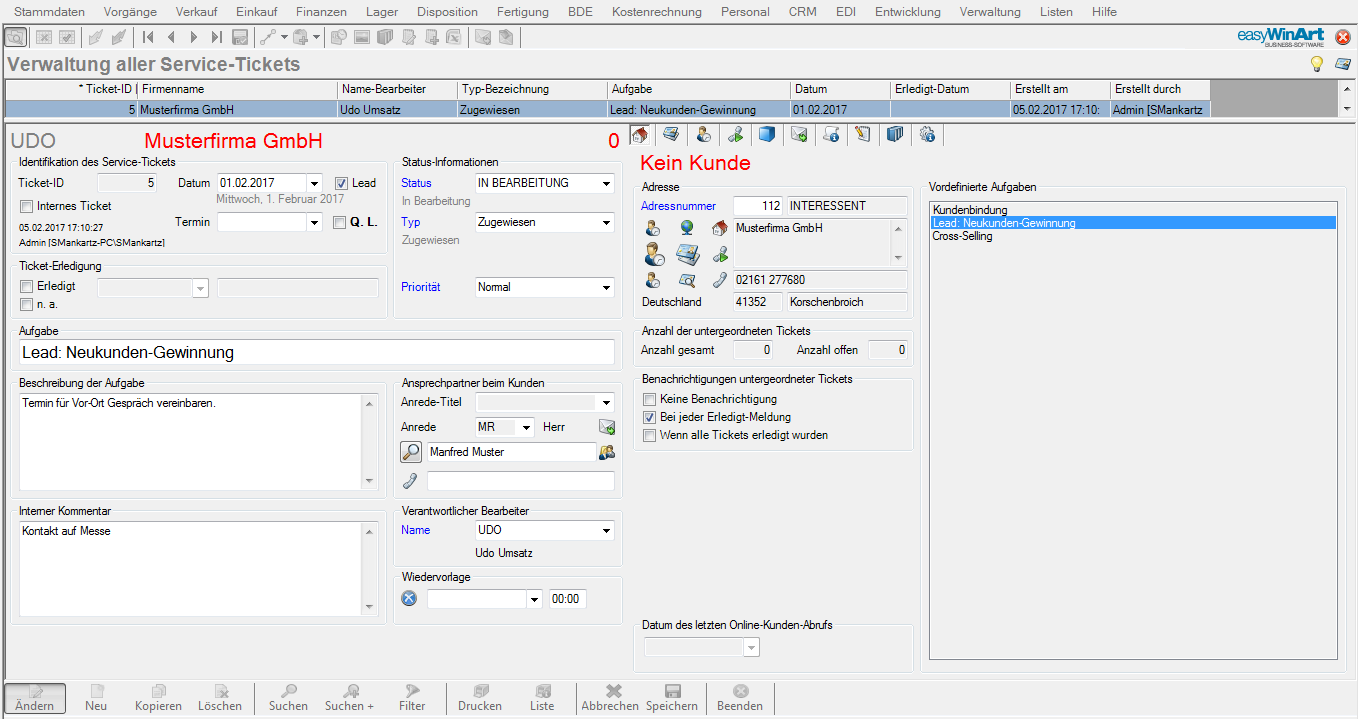Click the envelope tab icon above Kein Kunde
This screenshot has width=1358, height=719.
coord(799,135)
